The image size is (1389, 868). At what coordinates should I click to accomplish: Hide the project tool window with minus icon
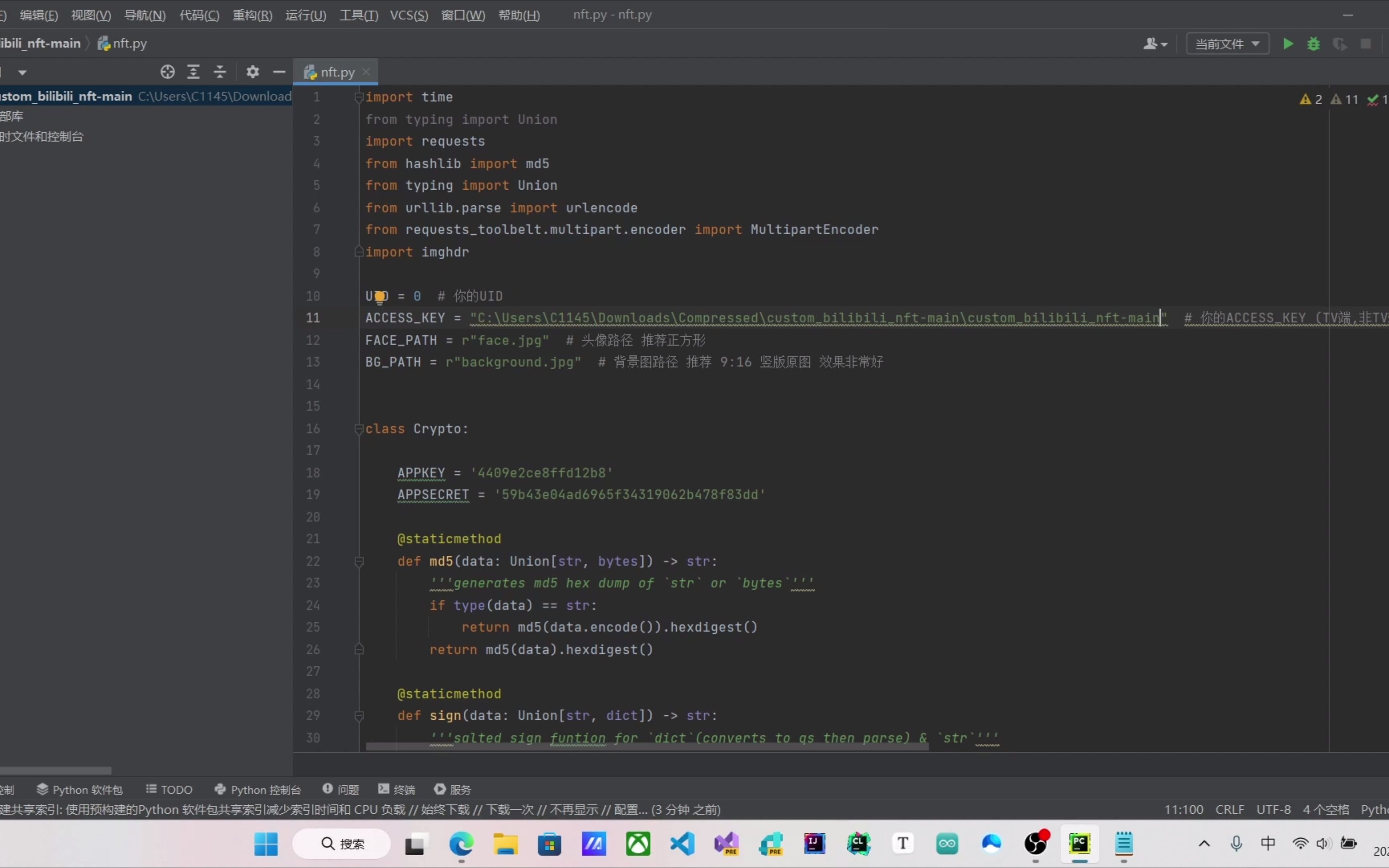tap(279, 72)
